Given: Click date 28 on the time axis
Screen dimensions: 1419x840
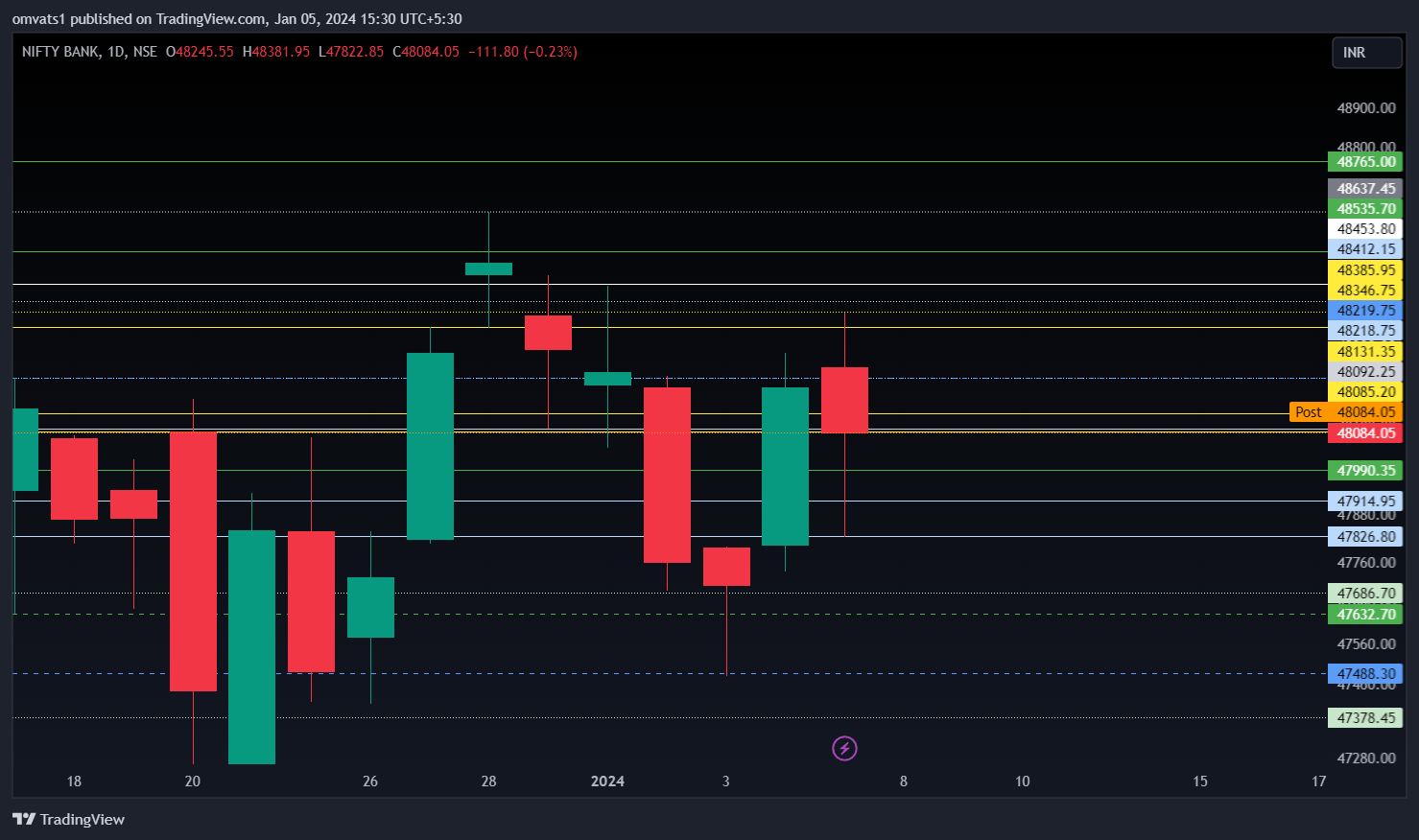Looking at the screenshot, I should point(489,782).
